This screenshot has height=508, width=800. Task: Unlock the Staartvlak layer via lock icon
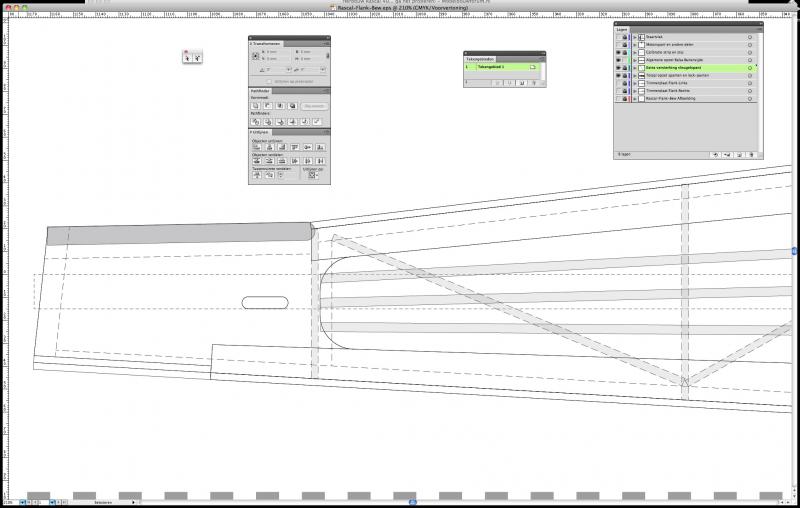[x=624, y=37]
